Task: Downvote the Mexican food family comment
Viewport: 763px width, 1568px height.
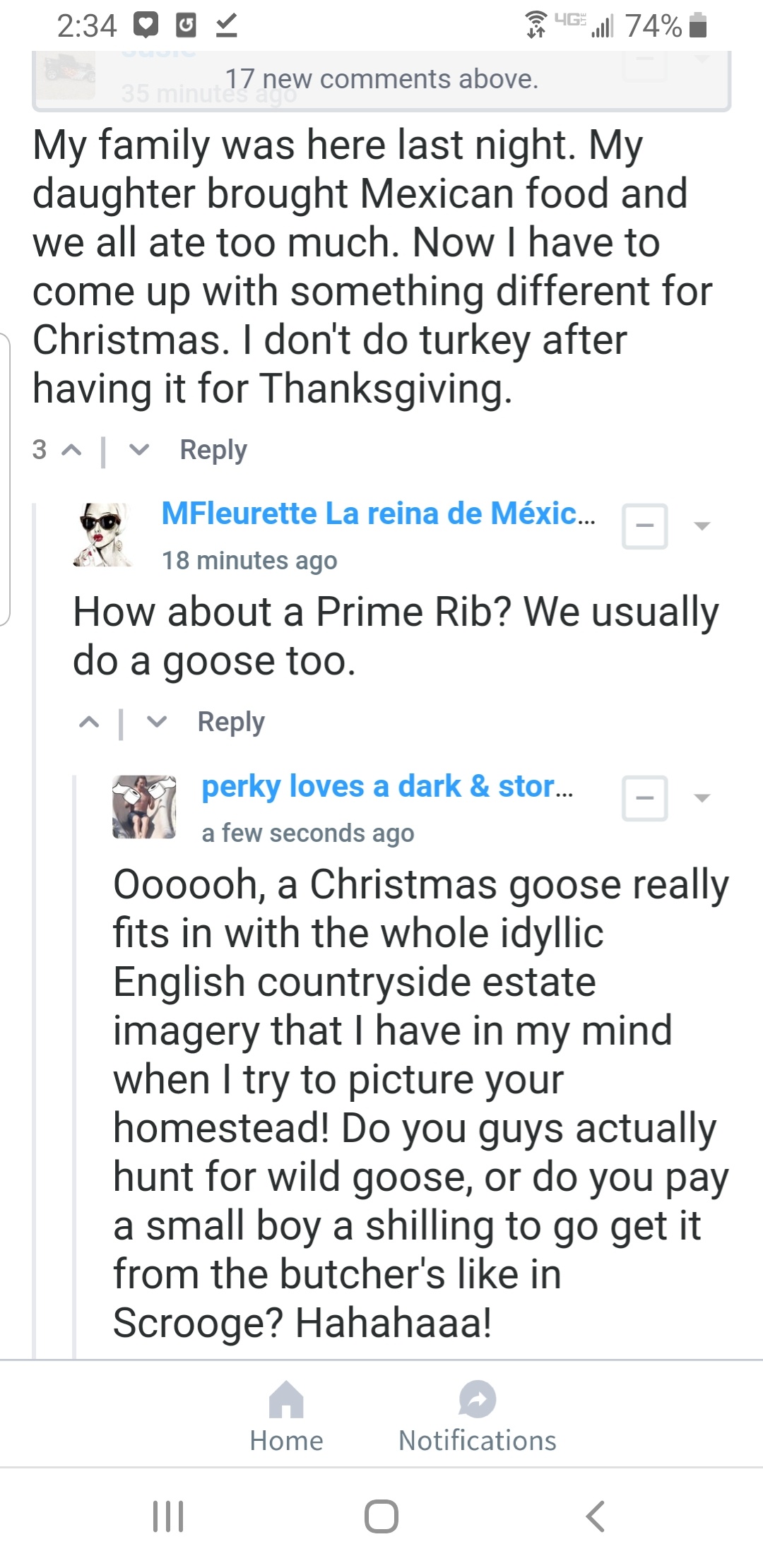Action: pos(139,450)
